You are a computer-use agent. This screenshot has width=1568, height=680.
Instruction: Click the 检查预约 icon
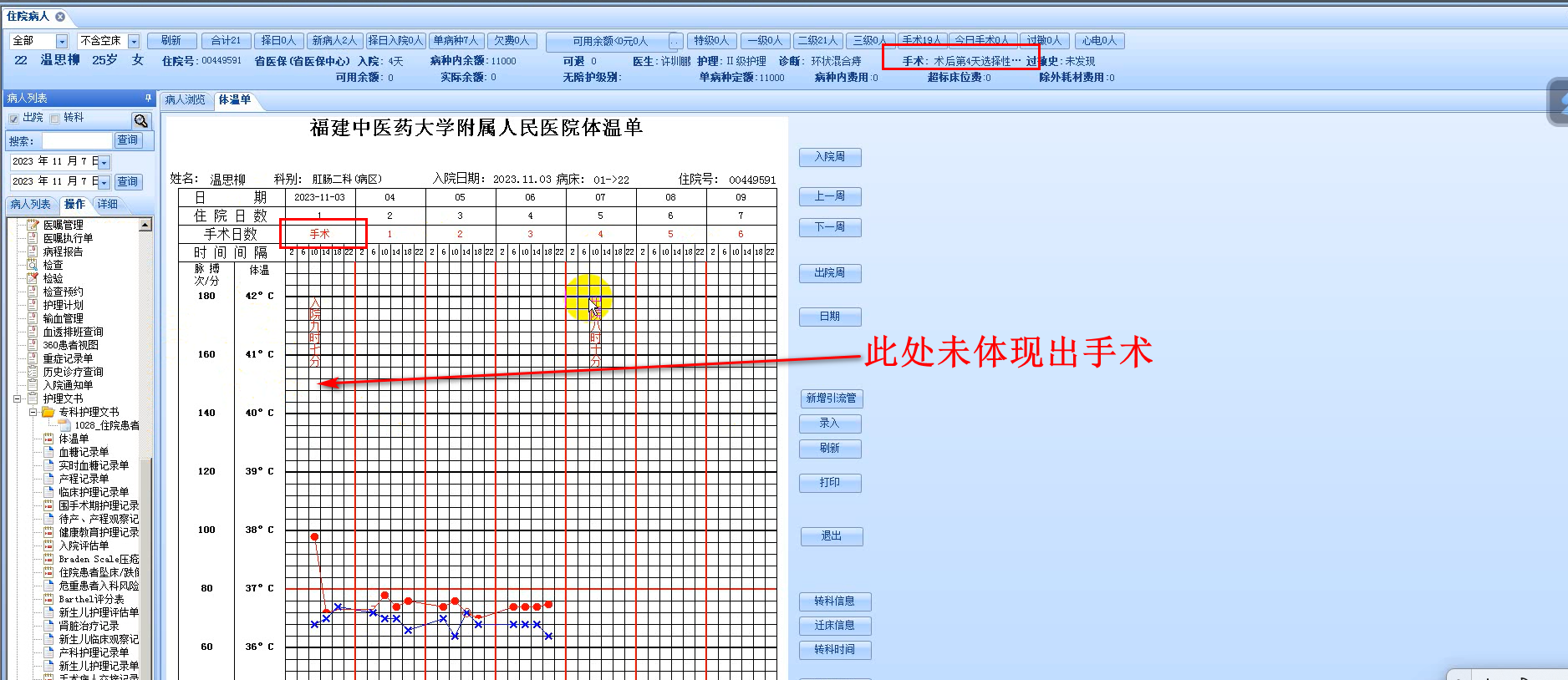[33, 292]
